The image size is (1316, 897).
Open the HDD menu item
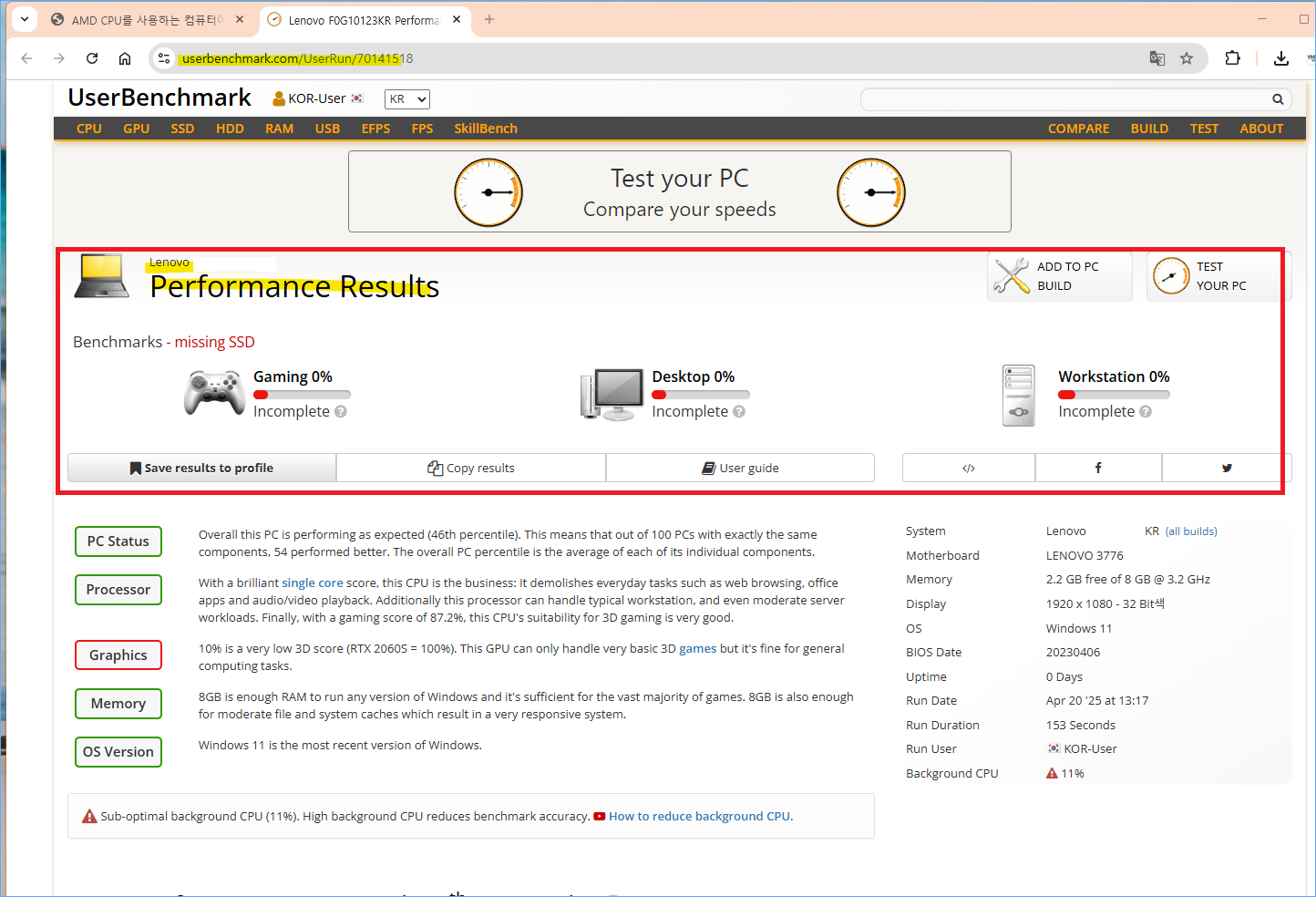[x=230, y=129]
